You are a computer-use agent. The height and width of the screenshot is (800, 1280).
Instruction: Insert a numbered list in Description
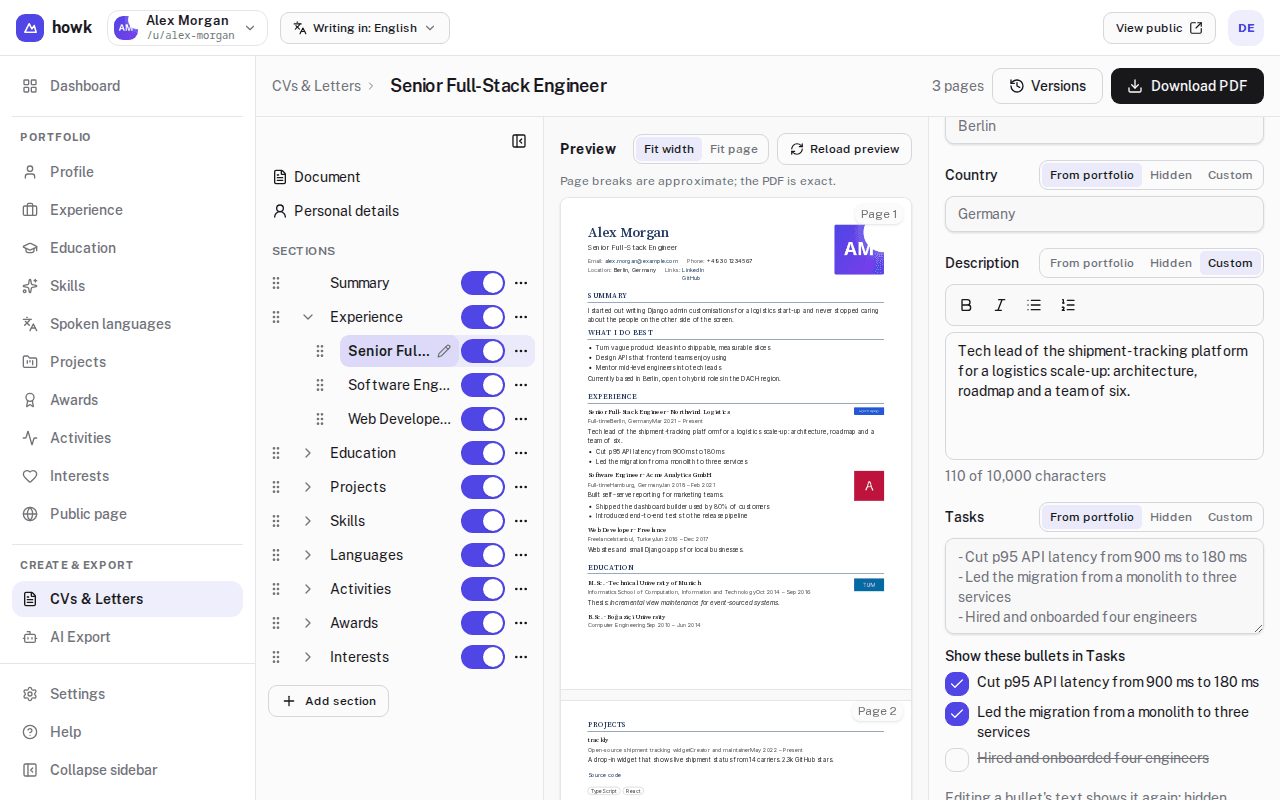tap(1068, 305)
